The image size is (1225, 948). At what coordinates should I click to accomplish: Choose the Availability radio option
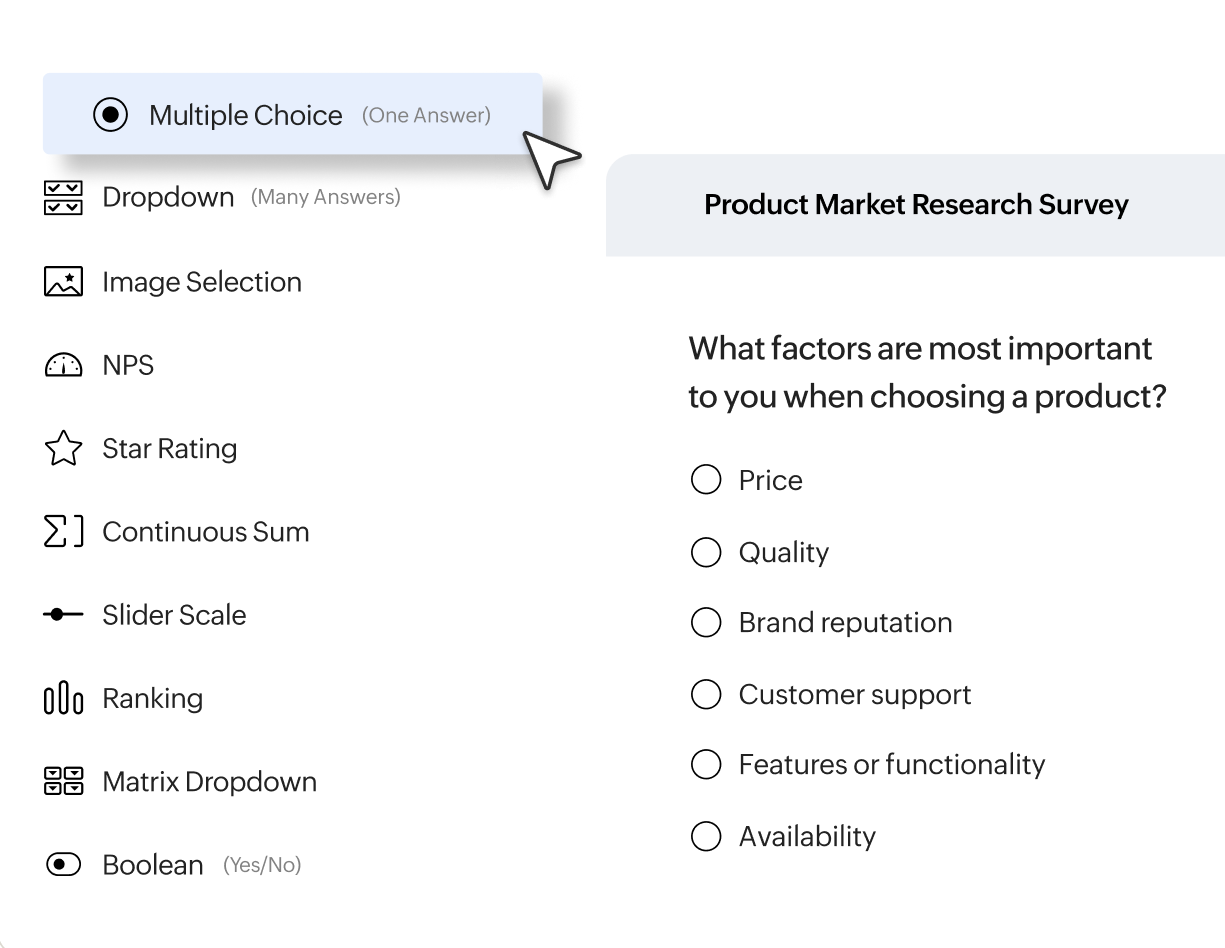pyautogui.click(x=706, y=836)
